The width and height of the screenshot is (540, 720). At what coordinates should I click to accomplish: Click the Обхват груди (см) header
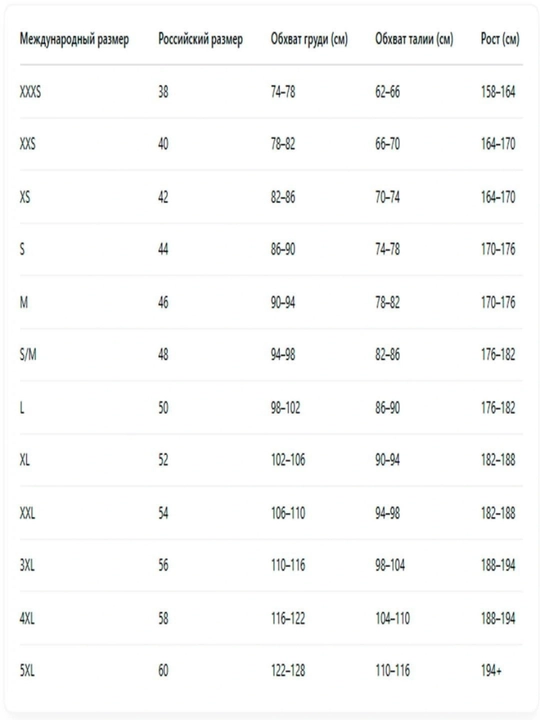309,39
